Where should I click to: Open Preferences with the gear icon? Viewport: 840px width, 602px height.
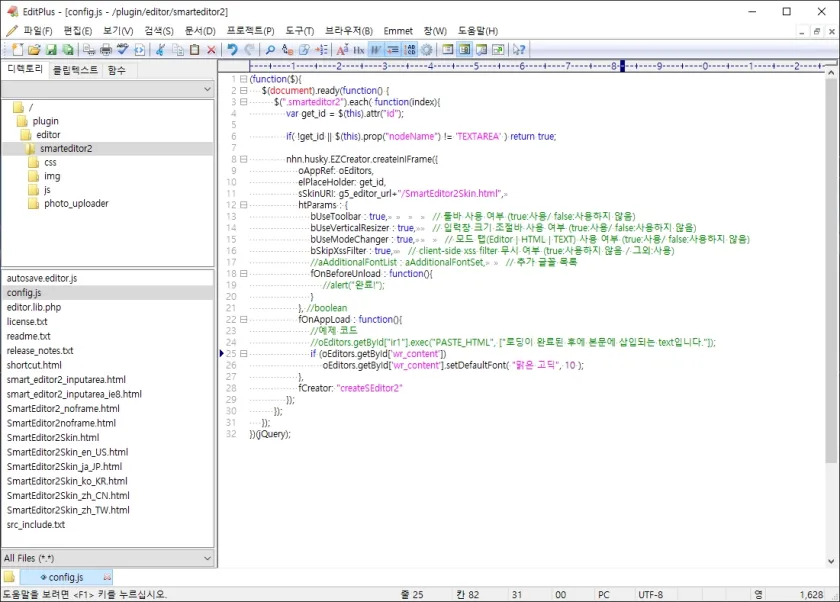[x=426, y=50]
